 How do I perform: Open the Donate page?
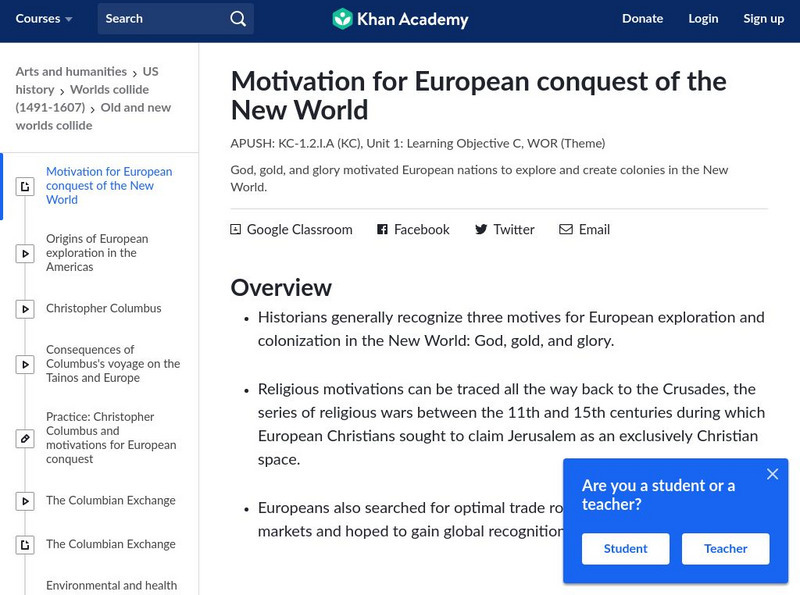click(x=642, y=19)
